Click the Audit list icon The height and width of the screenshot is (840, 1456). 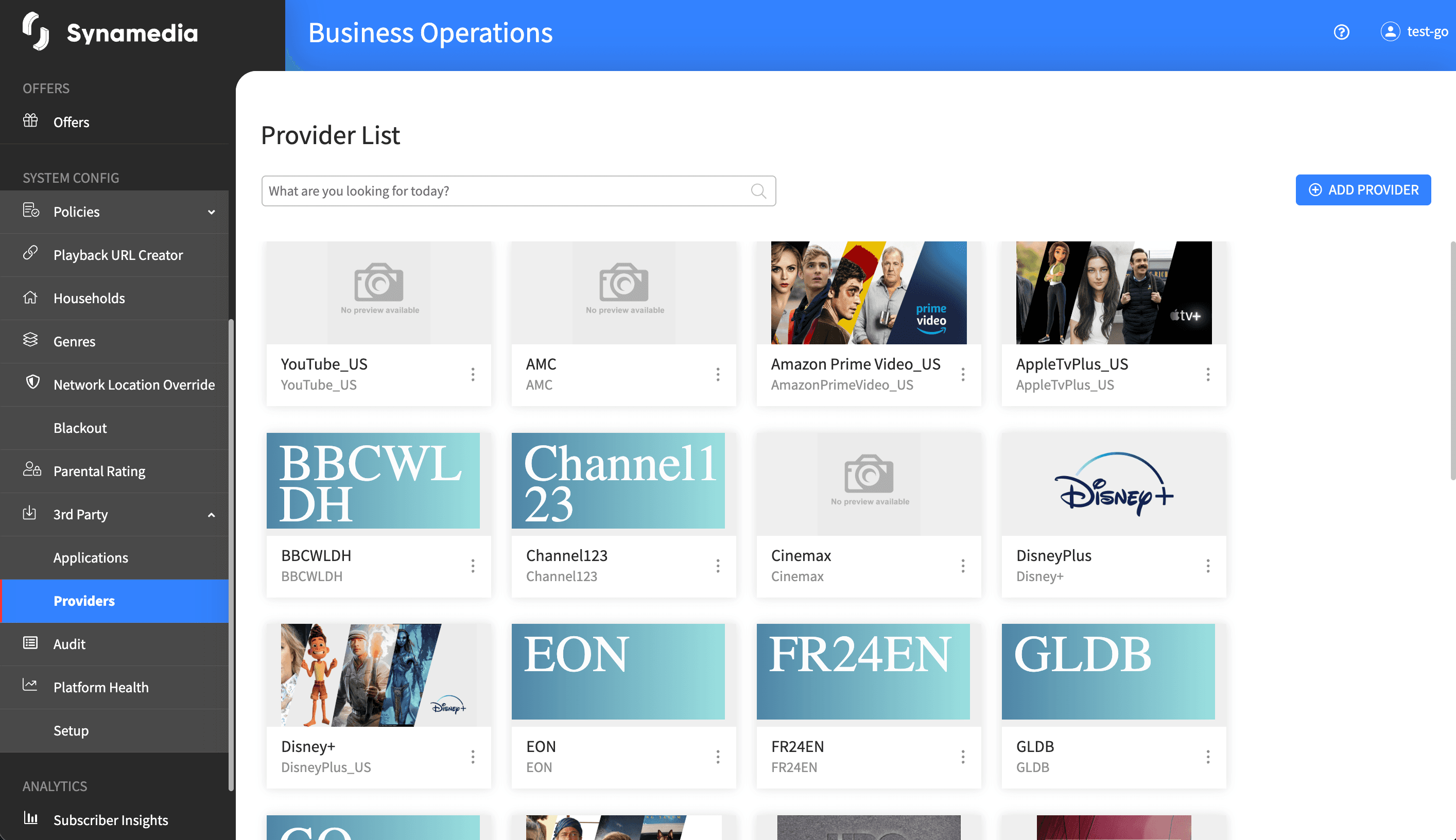[x=30, y=643]
